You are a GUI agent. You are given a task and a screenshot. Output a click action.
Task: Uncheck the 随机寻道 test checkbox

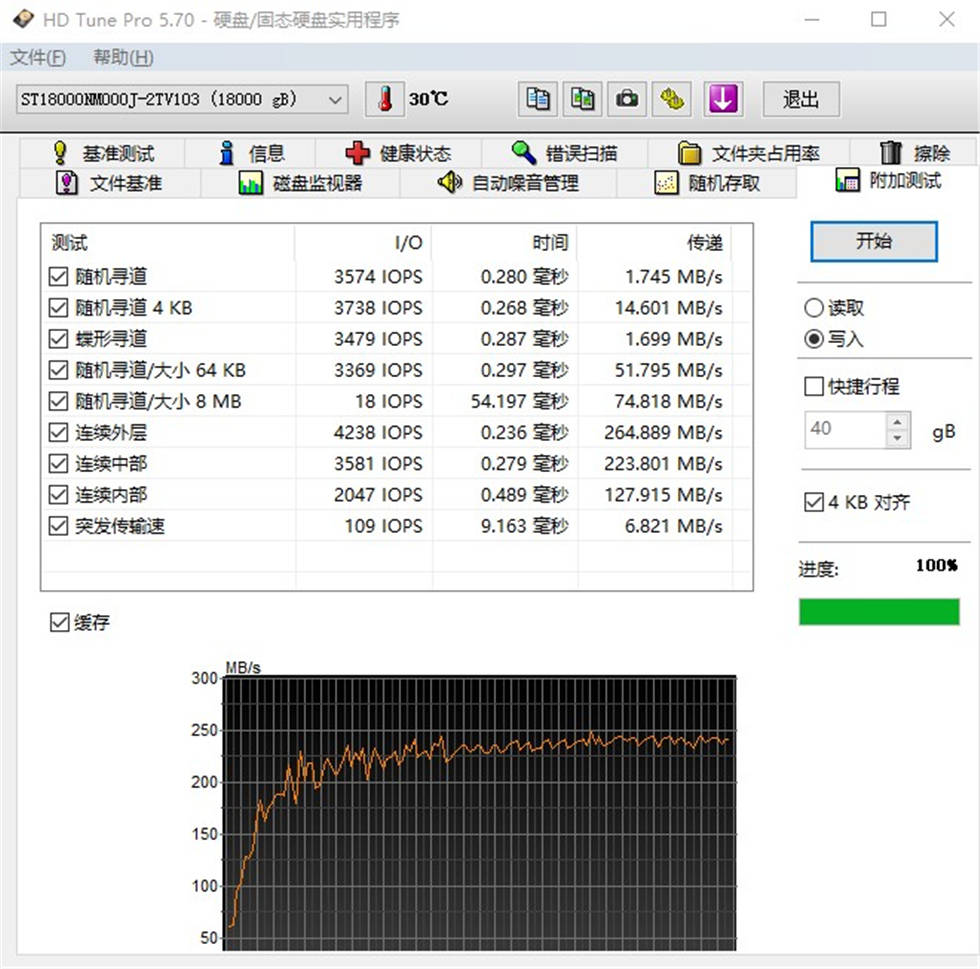click(x=58, y=276)
